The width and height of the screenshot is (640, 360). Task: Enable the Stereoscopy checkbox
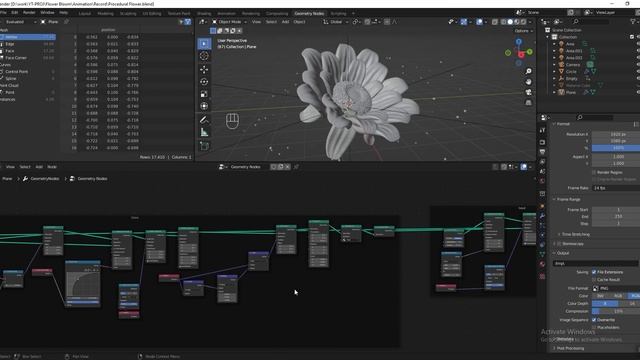point(559,244)
